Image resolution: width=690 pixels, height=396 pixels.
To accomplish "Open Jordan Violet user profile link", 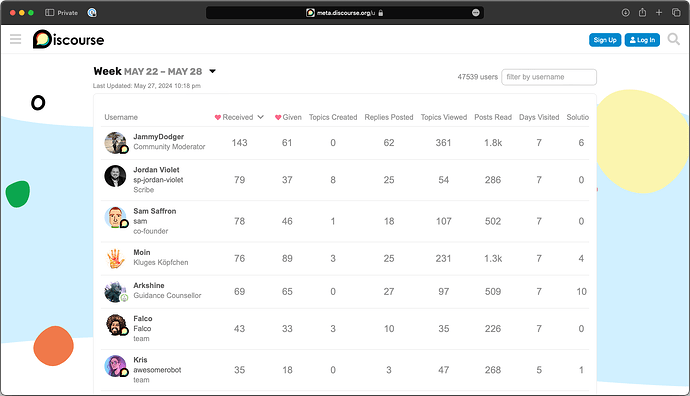I will click(156, 169).
